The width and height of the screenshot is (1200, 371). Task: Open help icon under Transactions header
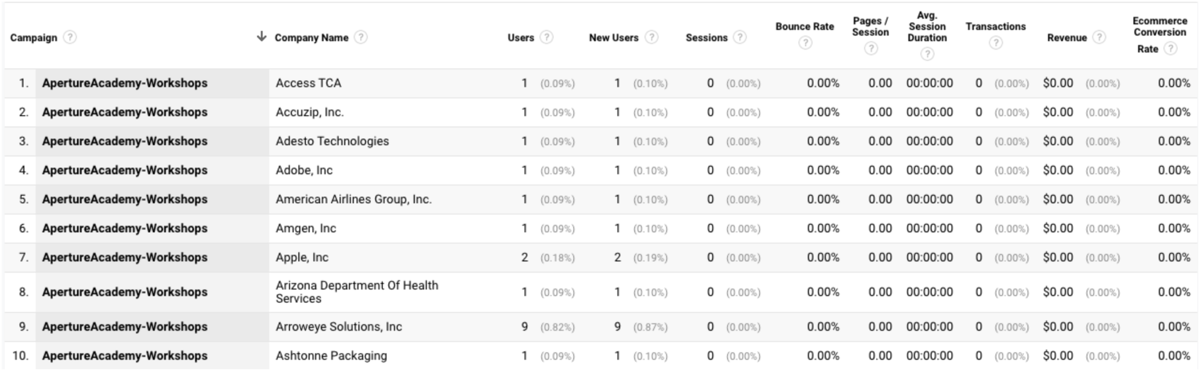click(x=995, y=43)
